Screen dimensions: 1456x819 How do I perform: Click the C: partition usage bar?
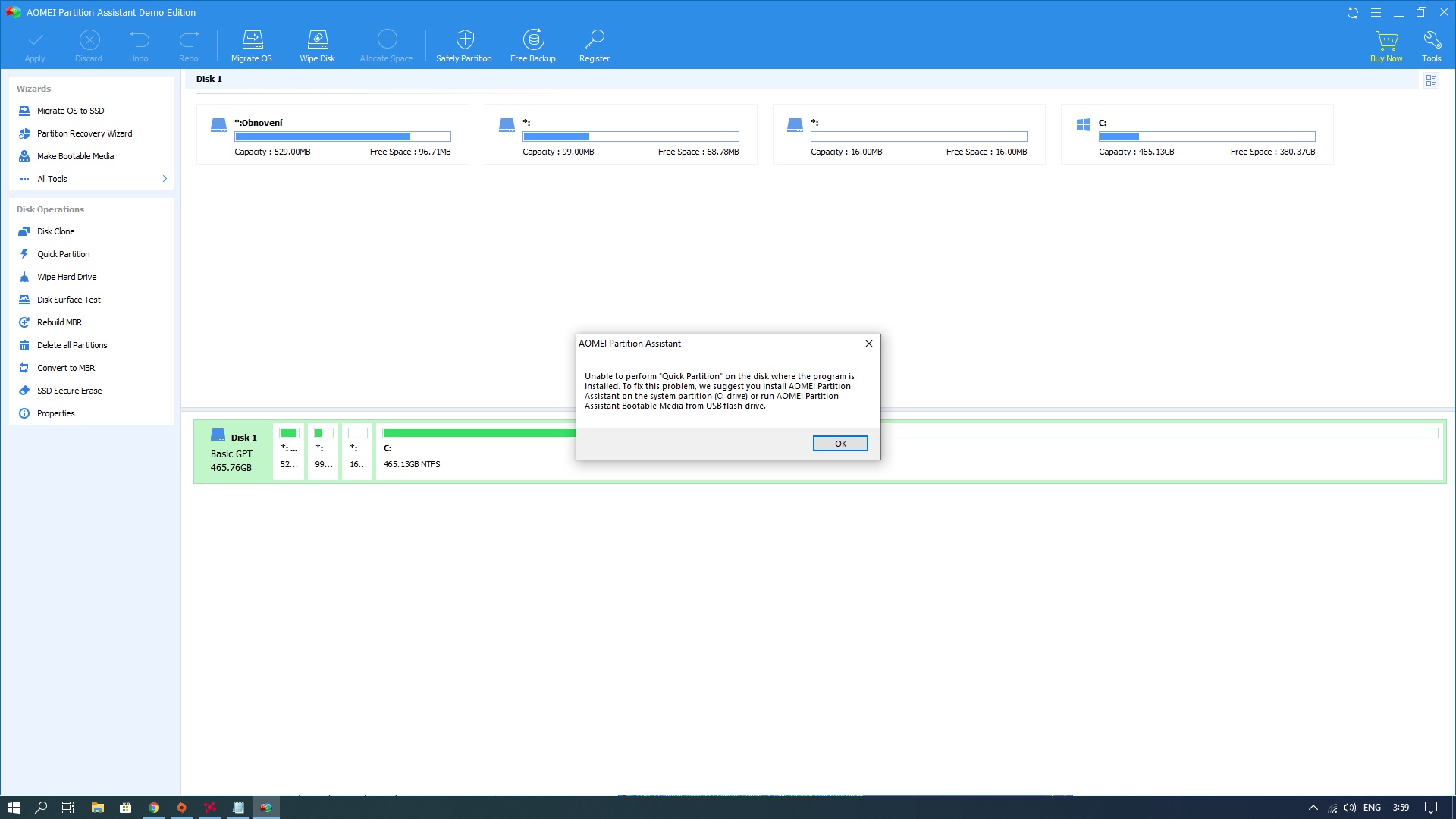point(1207,136)
